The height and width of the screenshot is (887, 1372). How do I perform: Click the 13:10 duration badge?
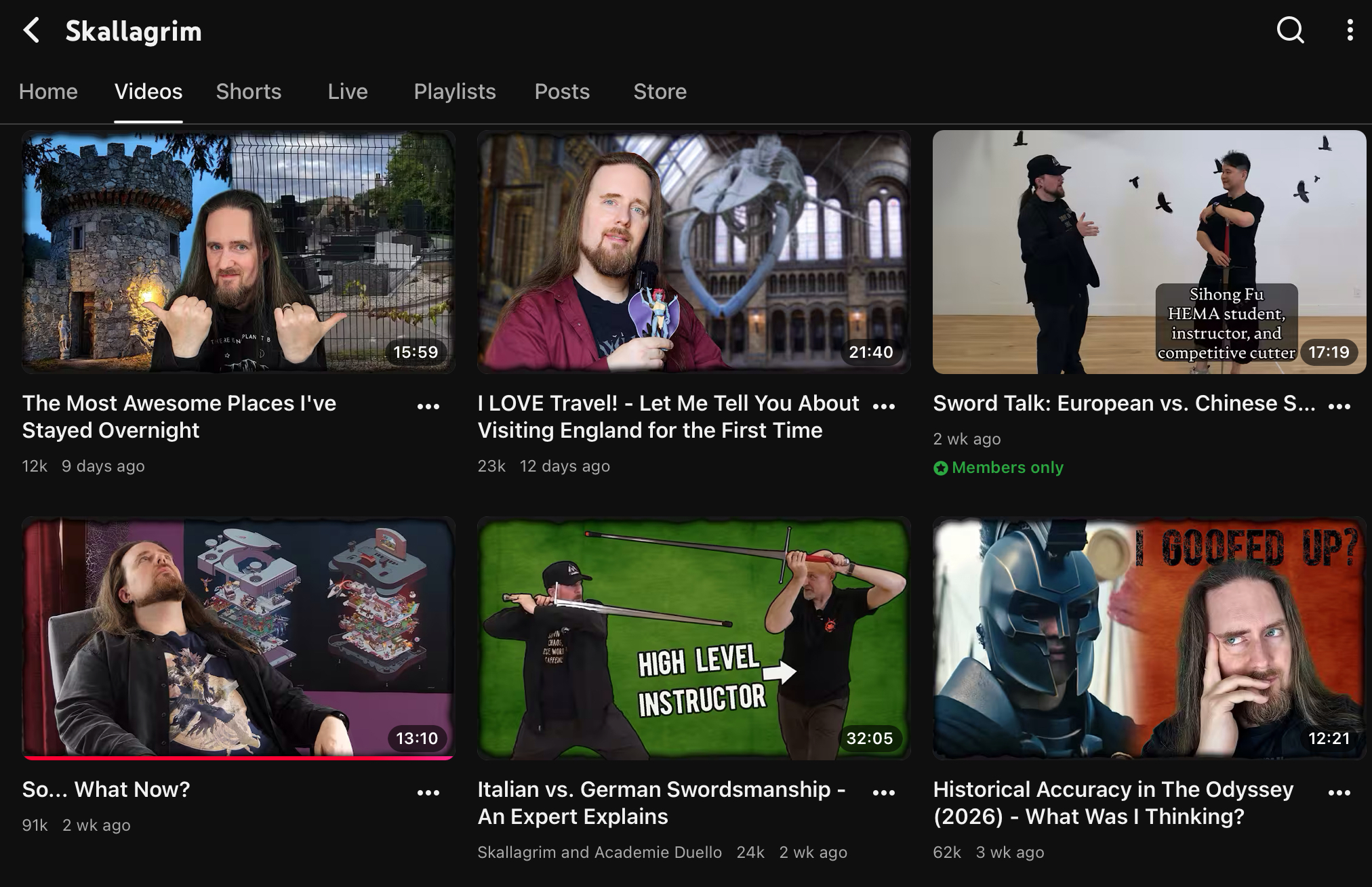click(x=417, y=739)
